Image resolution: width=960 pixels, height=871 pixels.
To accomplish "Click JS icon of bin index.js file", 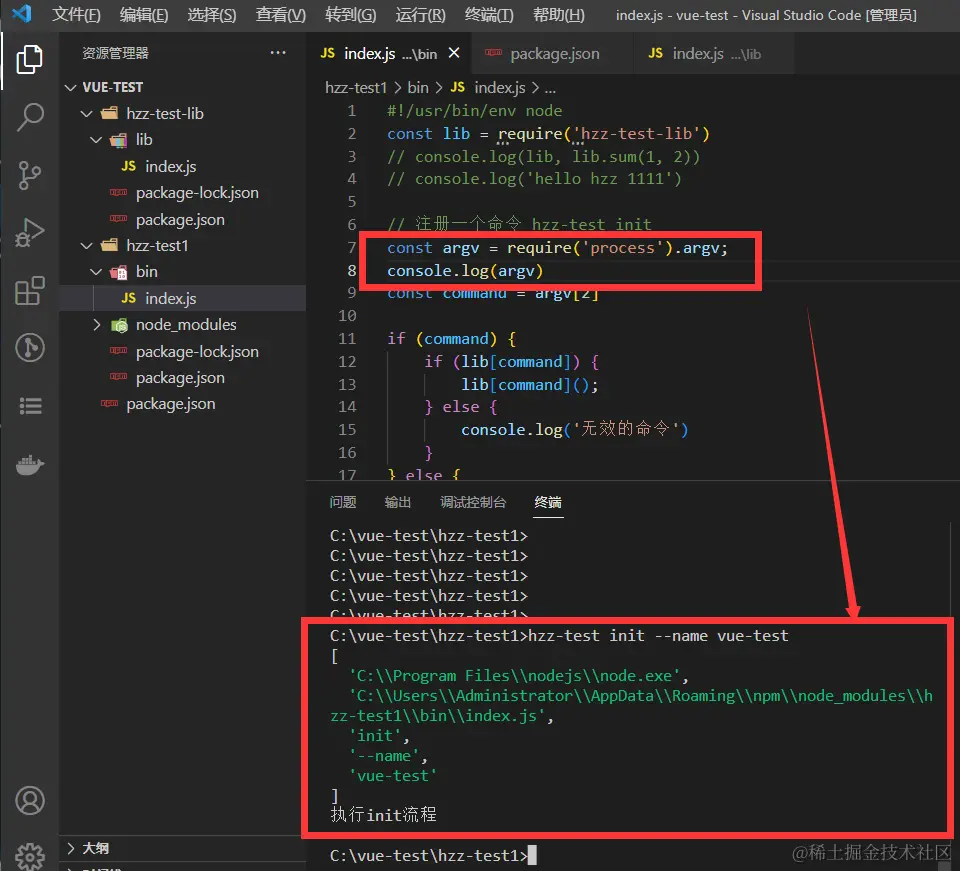I will 128,298.
